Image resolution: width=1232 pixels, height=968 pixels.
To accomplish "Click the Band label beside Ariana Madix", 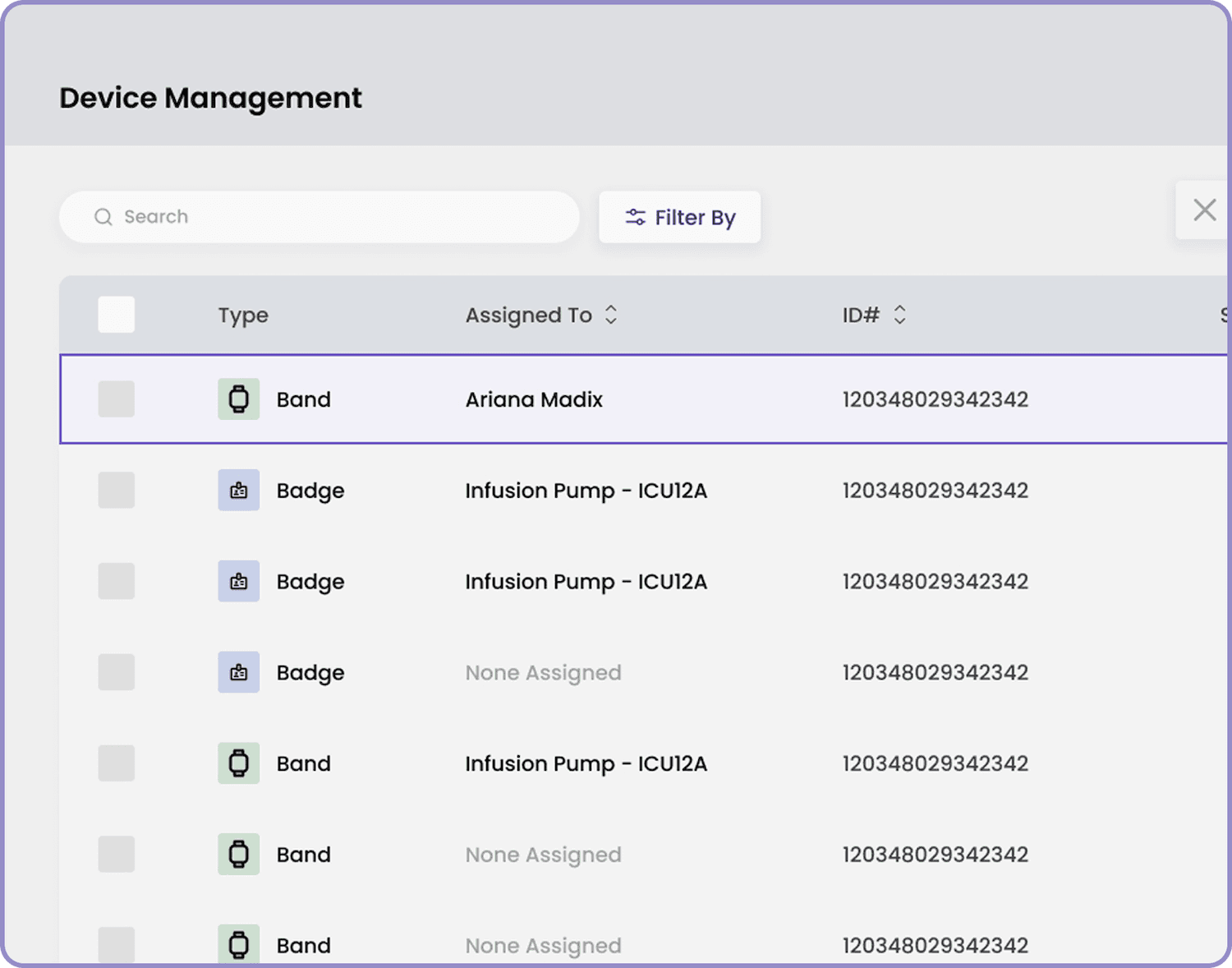I will pyautogui.click(x=304, y=399).
